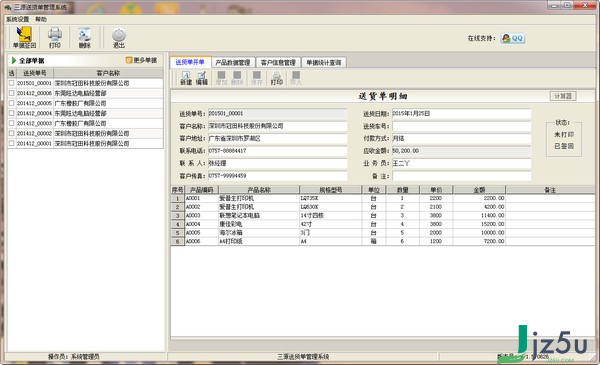Click the 客户名称 column header in the list

[x=108, y=73]
